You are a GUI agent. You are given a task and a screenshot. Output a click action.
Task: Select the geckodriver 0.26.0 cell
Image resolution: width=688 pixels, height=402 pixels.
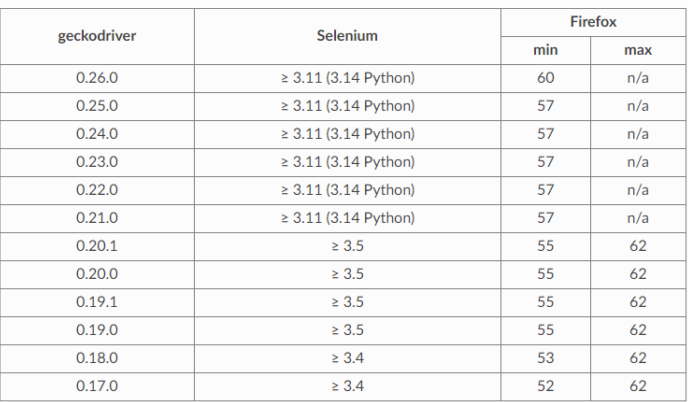click(x=96, y=76)
